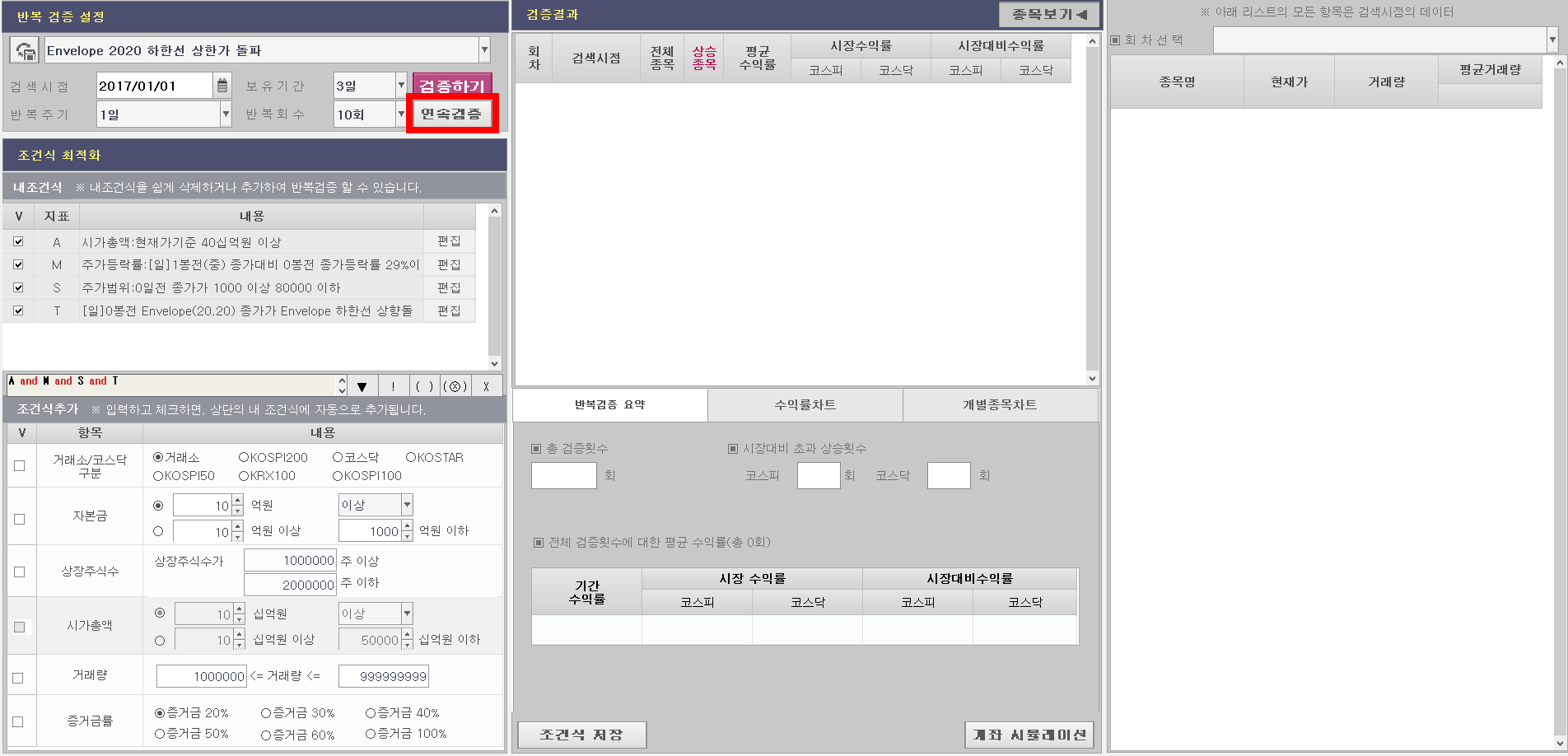The height and width of the screenshot is (756, 1568).
Task: Open the calendar picker for 검색시점
Action: [222, 86]
